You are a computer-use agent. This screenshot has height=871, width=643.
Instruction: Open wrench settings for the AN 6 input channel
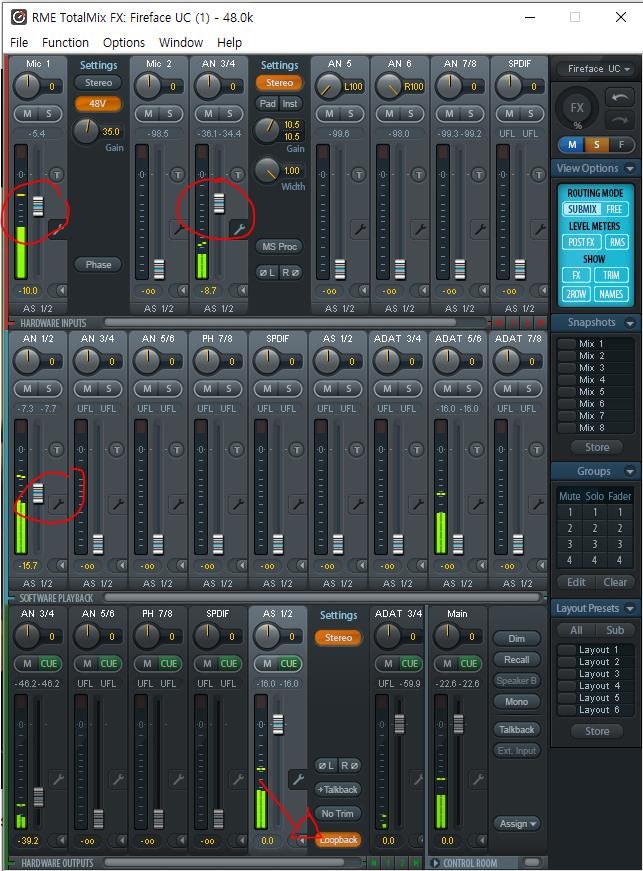coord(419,229)
